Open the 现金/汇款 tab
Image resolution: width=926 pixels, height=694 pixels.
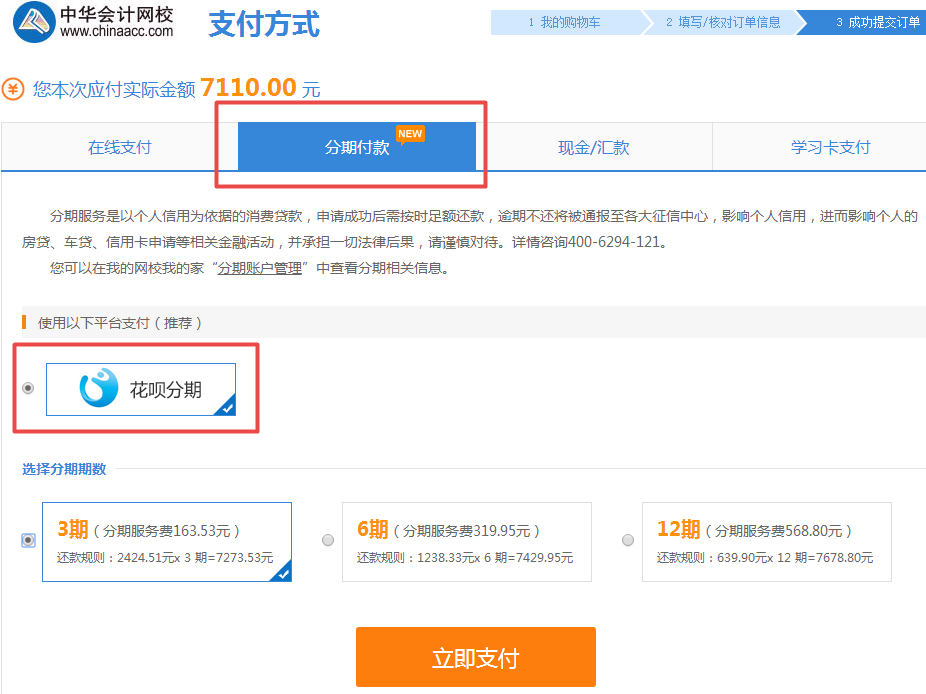pos(594,147)
